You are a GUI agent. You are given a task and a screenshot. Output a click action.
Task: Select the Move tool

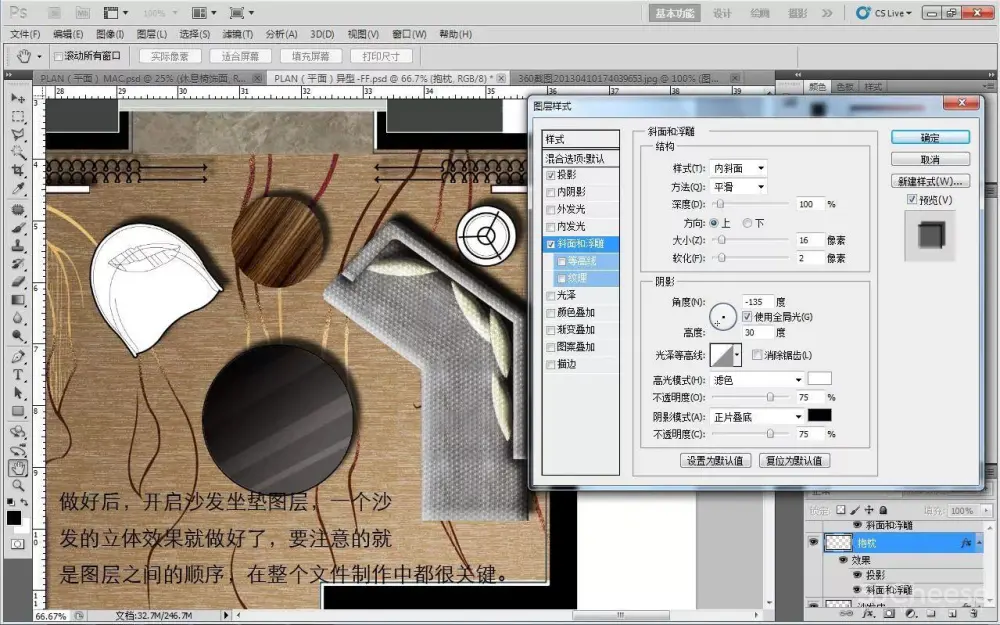click(18, 99)
